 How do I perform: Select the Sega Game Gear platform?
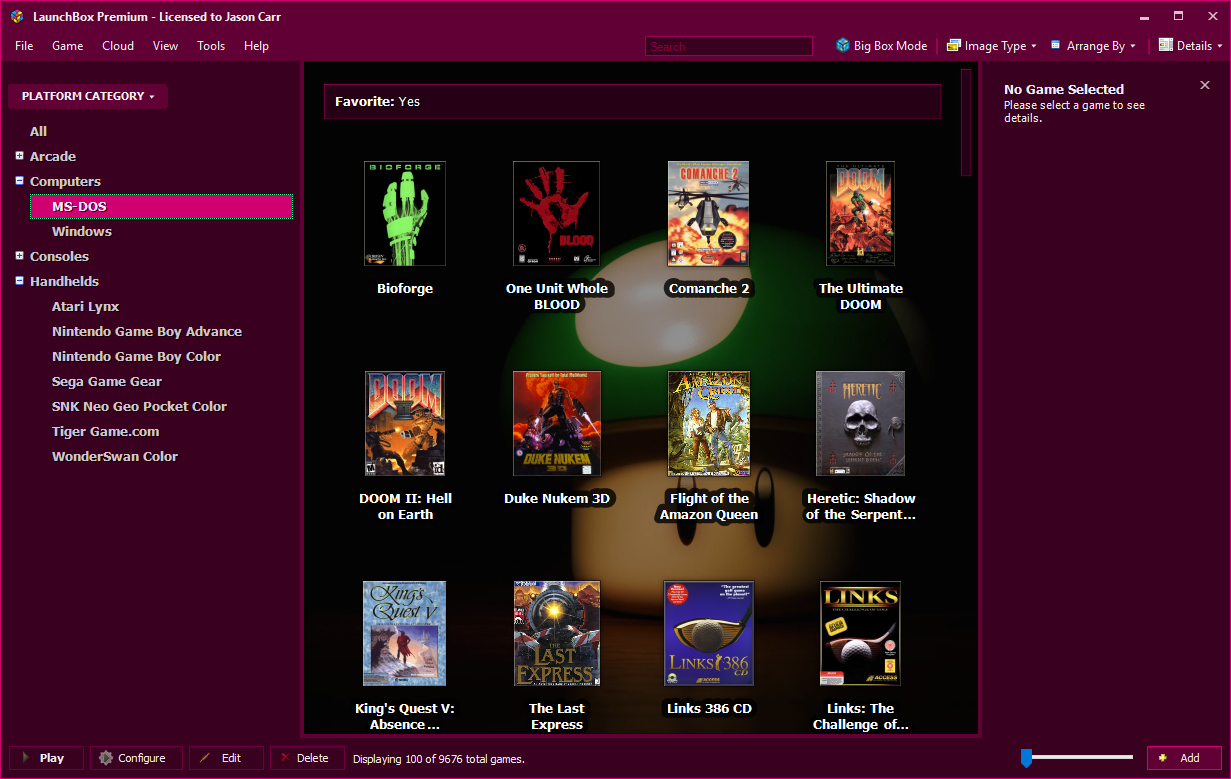point(107,381)
